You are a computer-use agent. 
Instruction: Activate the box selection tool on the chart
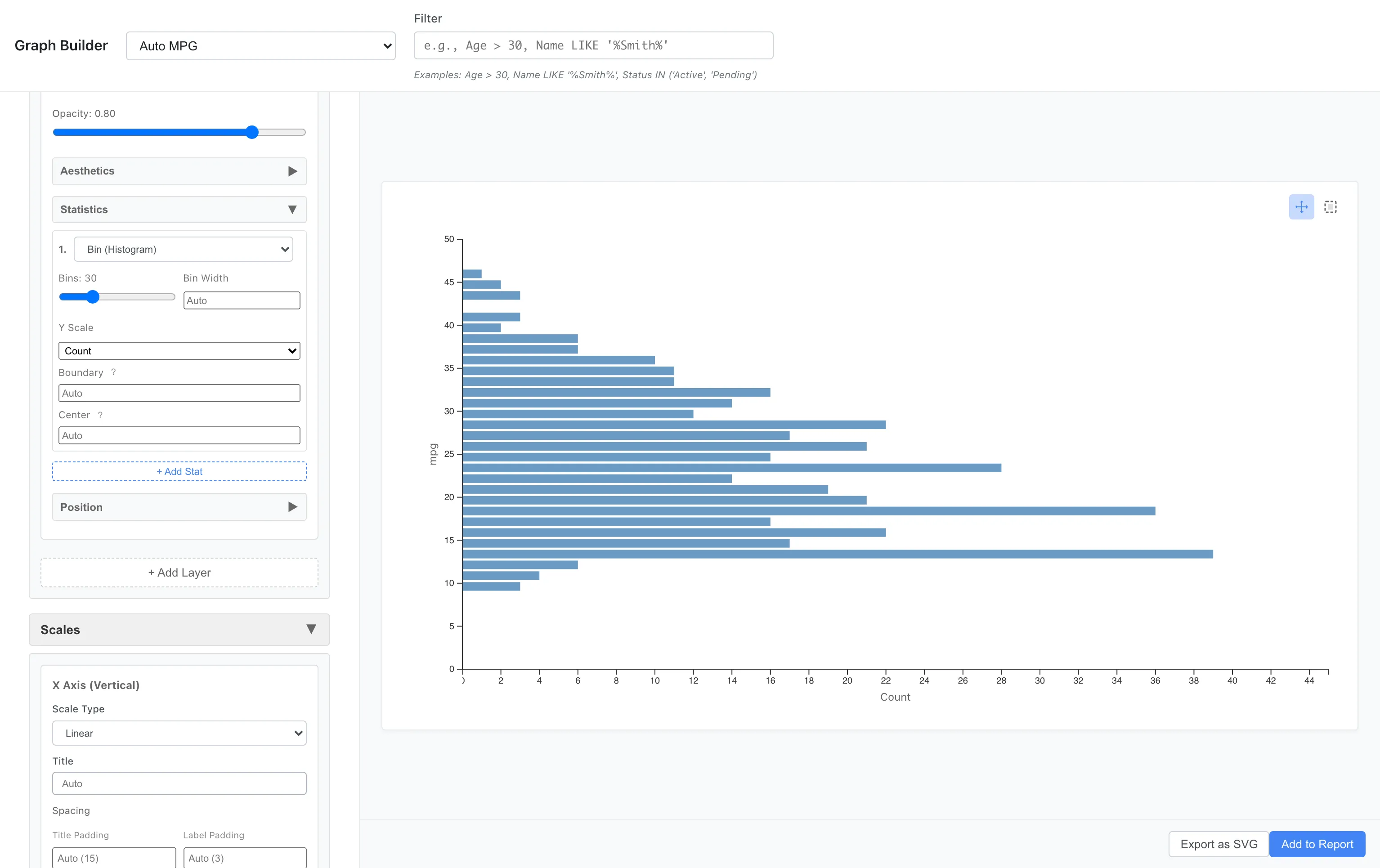point(1330,207)
